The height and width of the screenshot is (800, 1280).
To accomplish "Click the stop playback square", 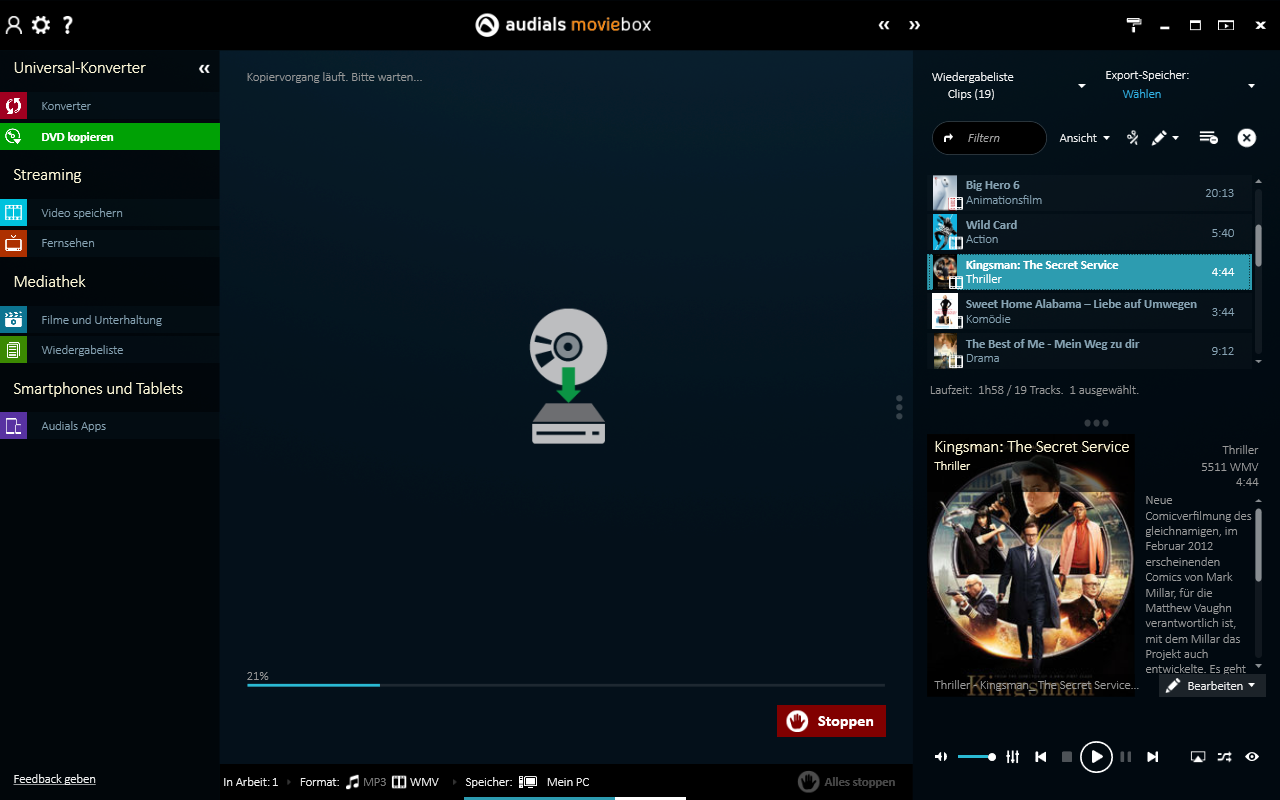I will pos(1067,757).
